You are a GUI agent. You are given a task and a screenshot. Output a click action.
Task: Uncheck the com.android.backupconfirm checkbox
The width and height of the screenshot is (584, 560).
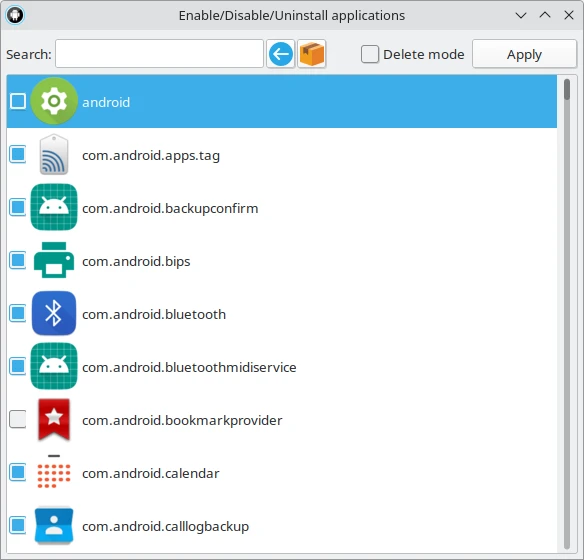(x=18, y=207)
